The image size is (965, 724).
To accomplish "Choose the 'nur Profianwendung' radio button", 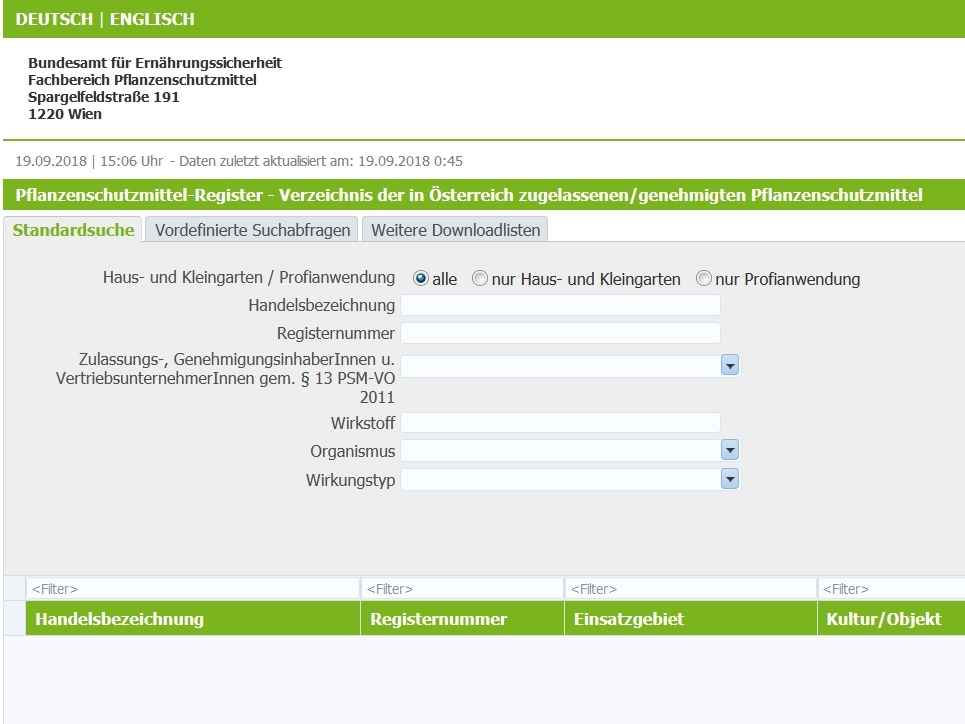I will [704, 279].
